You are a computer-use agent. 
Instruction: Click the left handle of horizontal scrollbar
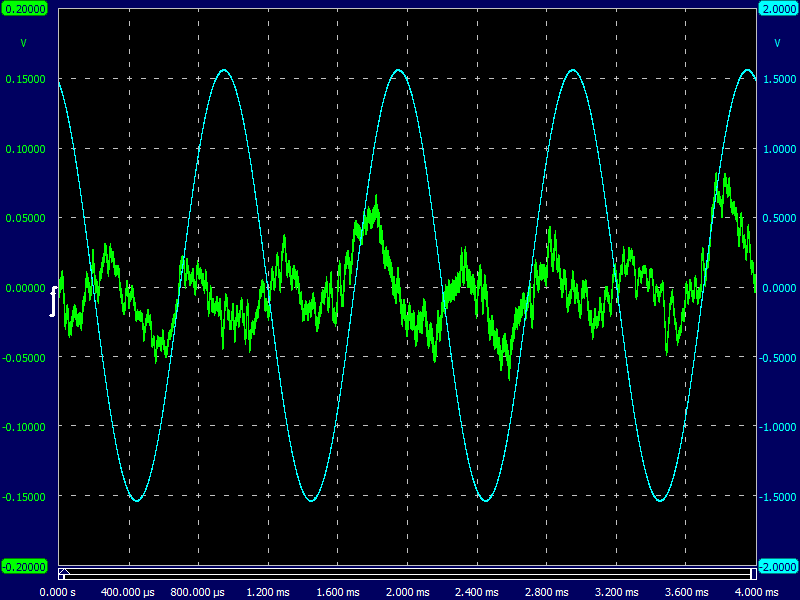tap(62, 577)
